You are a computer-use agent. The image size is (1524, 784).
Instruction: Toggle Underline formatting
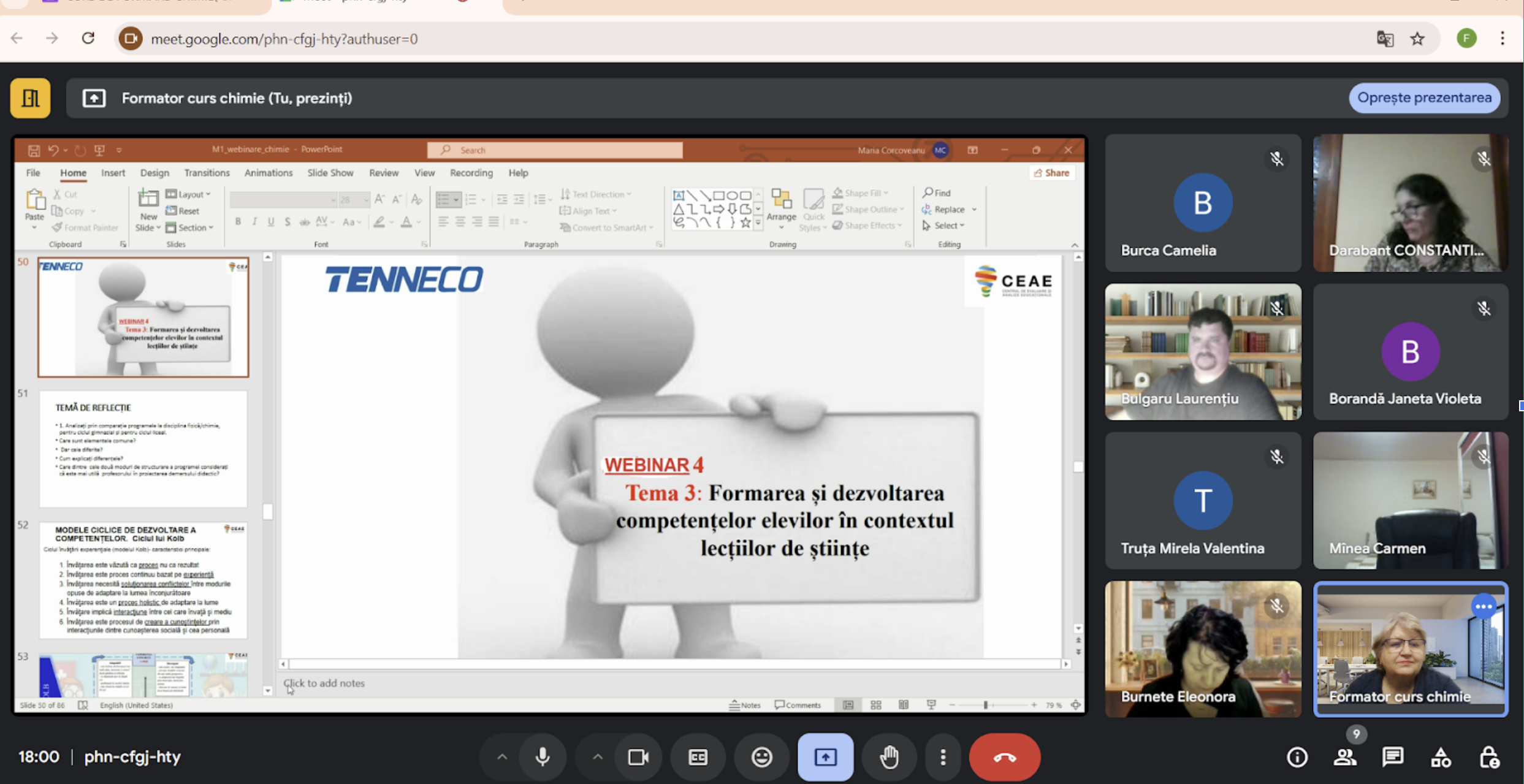click(271, 221)
